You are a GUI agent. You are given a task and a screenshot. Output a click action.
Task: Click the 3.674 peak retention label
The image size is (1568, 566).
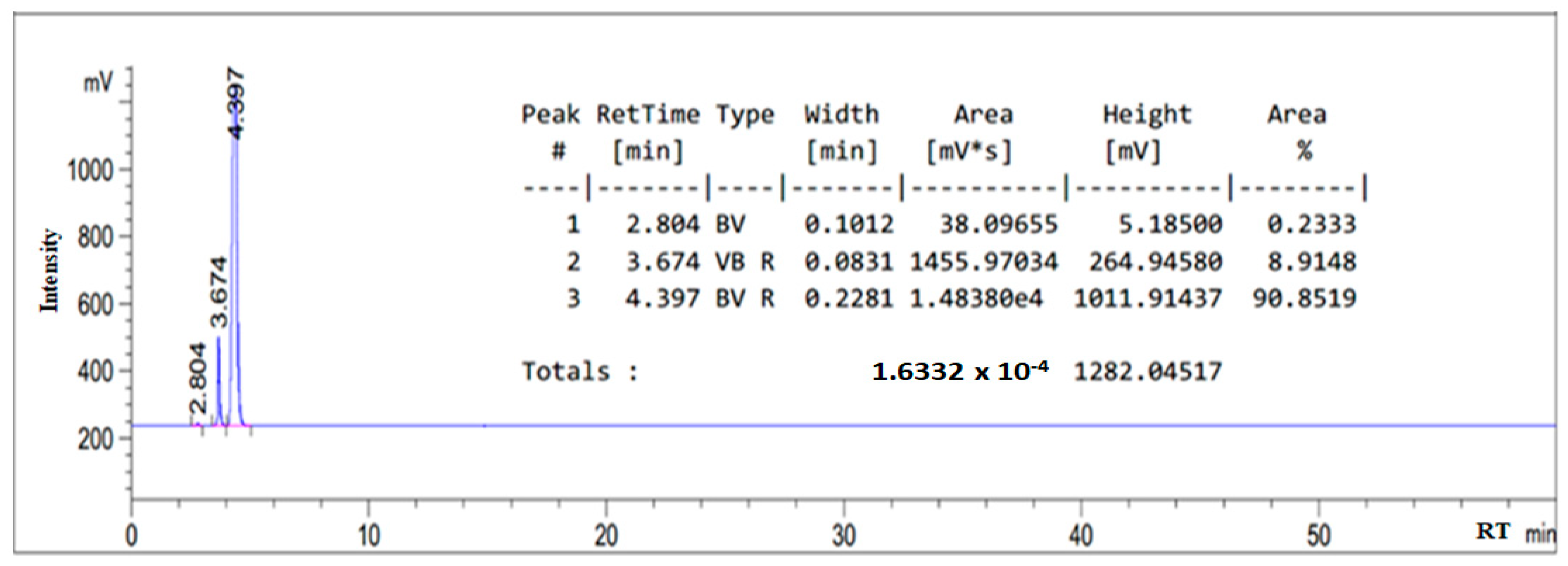pyautogui.click(x=218, y=293)
